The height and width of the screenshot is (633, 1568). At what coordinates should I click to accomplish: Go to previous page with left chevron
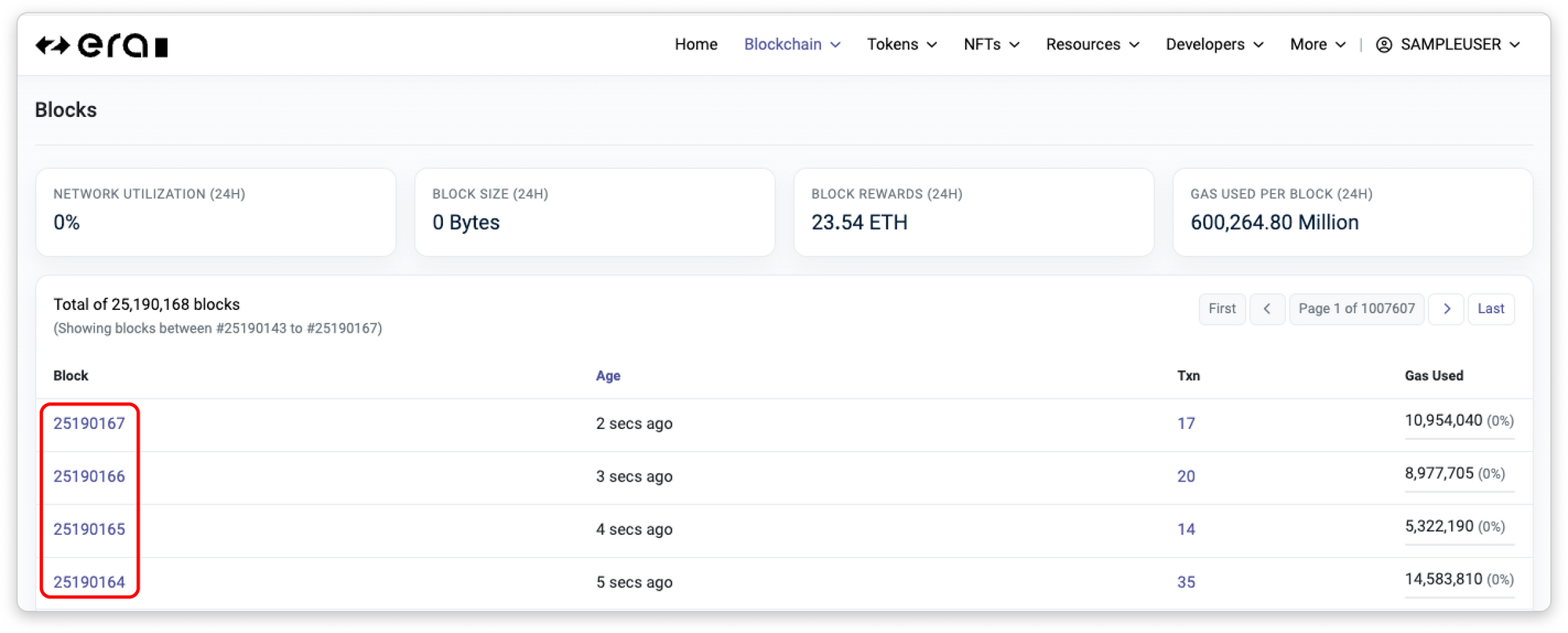(1267, 309)
